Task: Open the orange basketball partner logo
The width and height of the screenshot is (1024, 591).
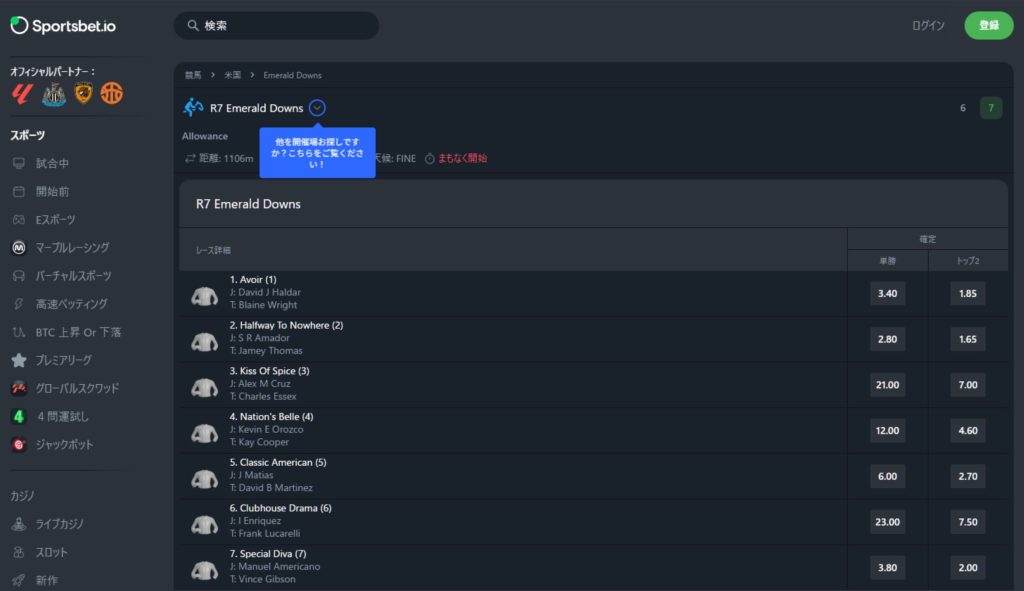Action: (x=112, y=93)
